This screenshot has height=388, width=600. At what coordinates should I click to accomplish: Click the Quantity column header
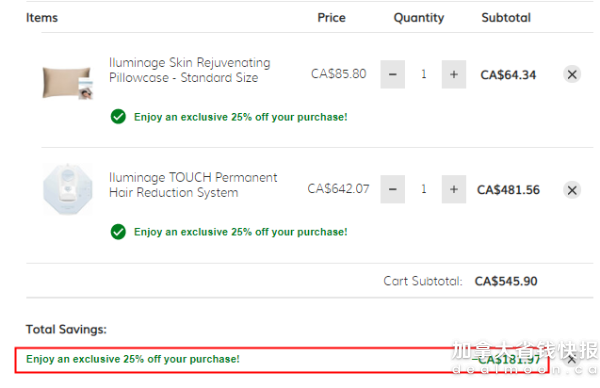tap(419, 18)
